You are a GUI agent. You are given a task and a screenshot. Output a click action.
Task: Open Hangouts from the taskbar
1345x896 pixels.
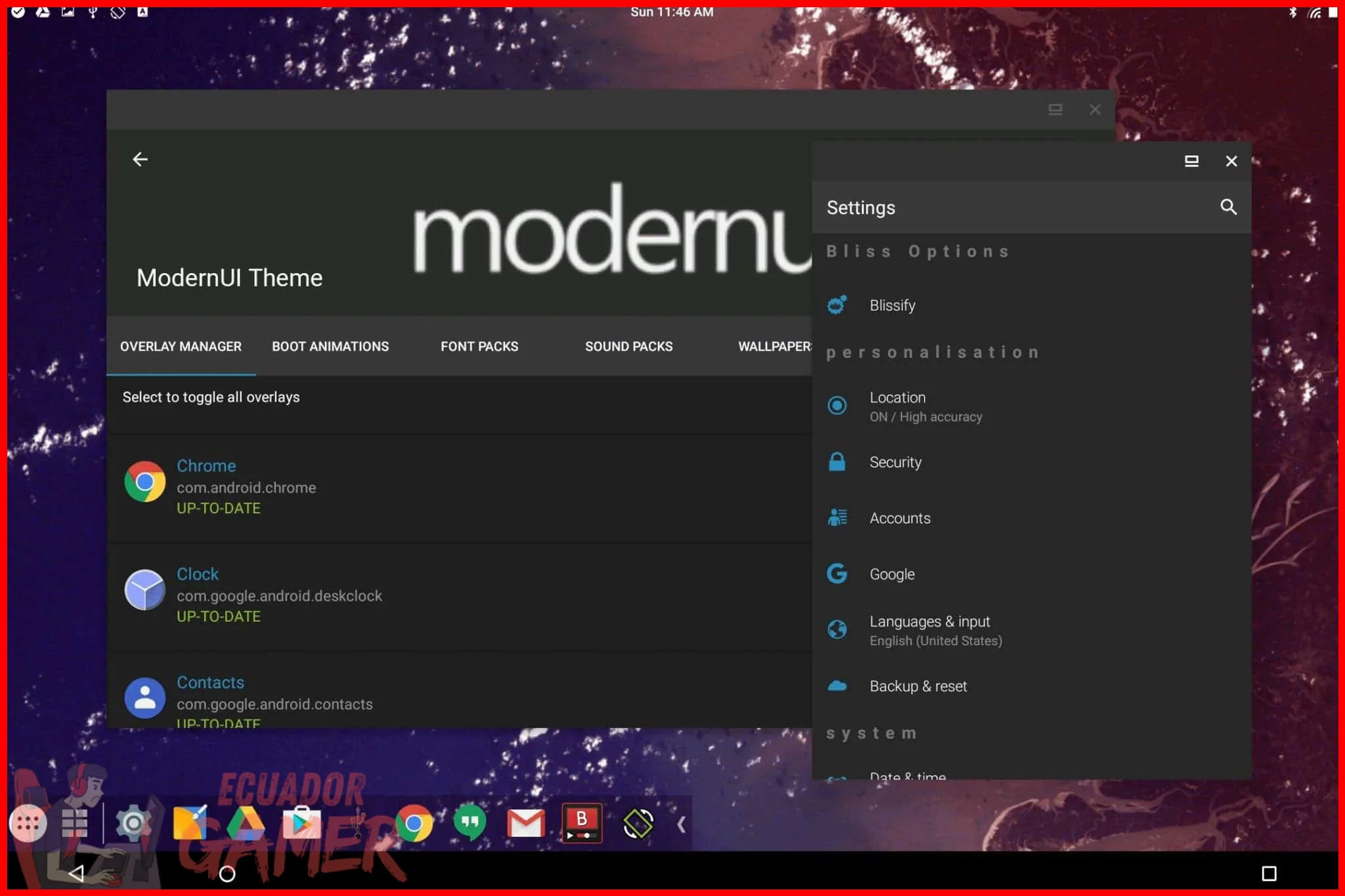pyautogui.click(x=470, y=823)
